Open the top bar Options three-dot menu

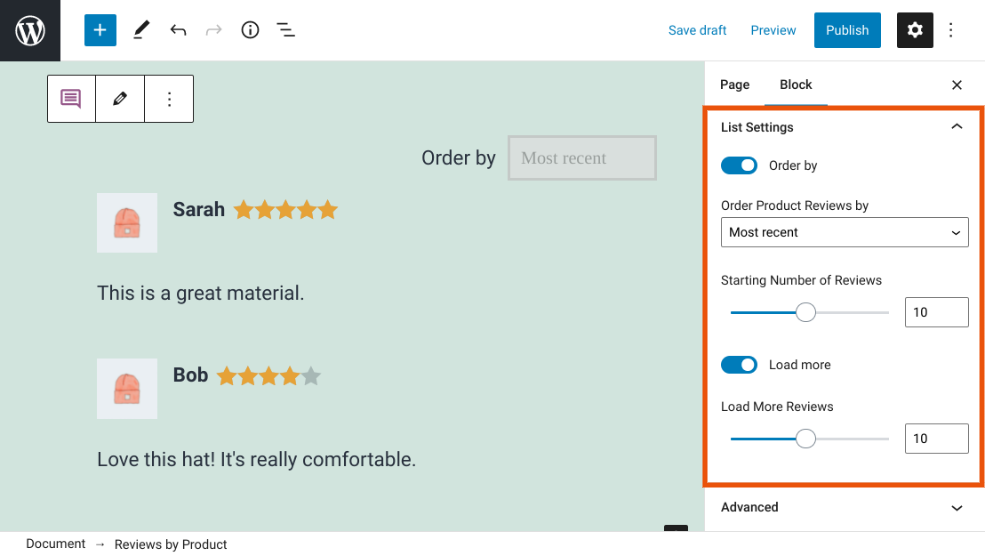pyautogui.click(x=951, y=30)
